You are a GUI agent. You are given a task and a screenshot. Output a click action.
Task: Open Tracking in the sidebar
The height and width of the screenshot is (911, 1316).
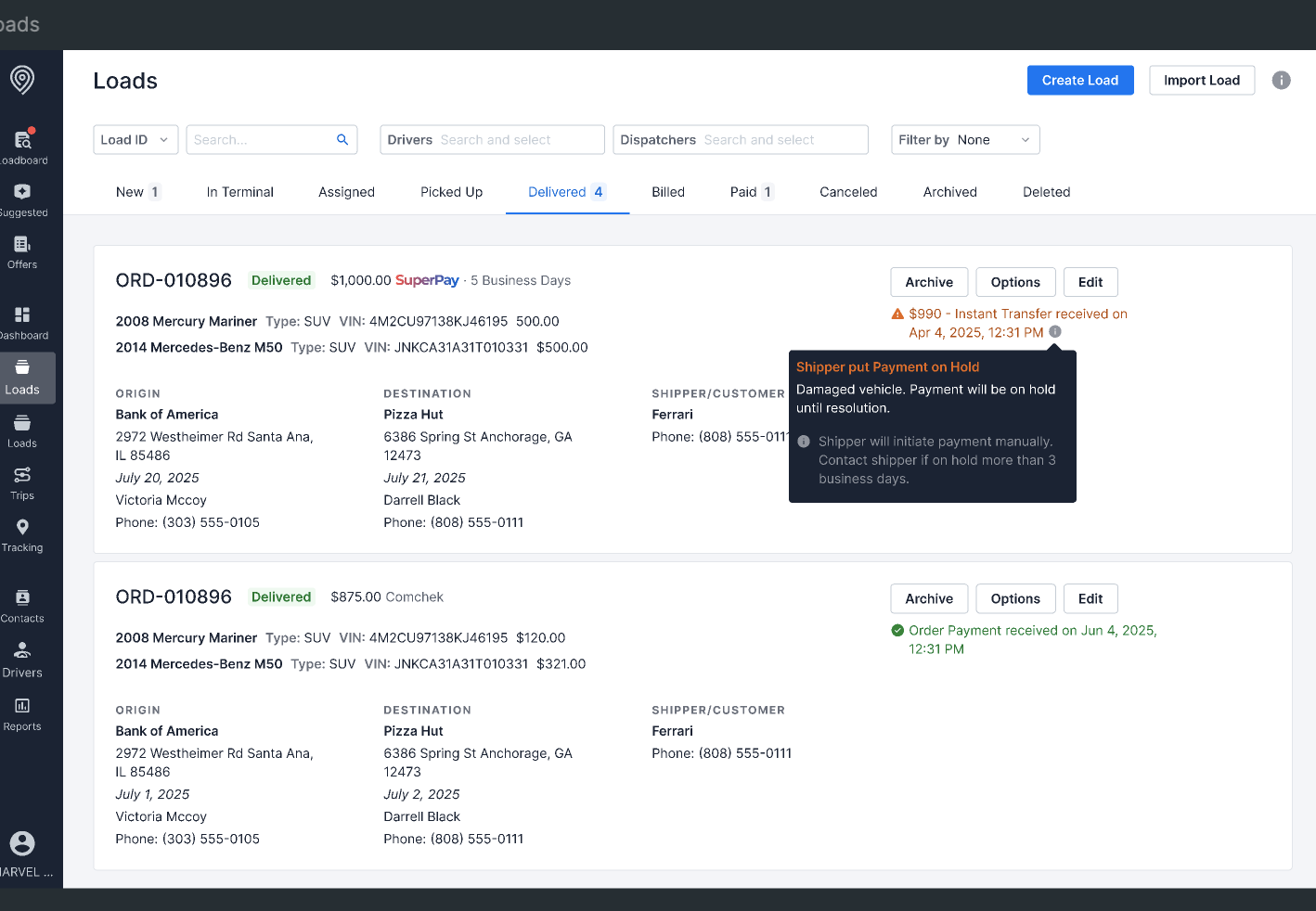pos(22,534)
